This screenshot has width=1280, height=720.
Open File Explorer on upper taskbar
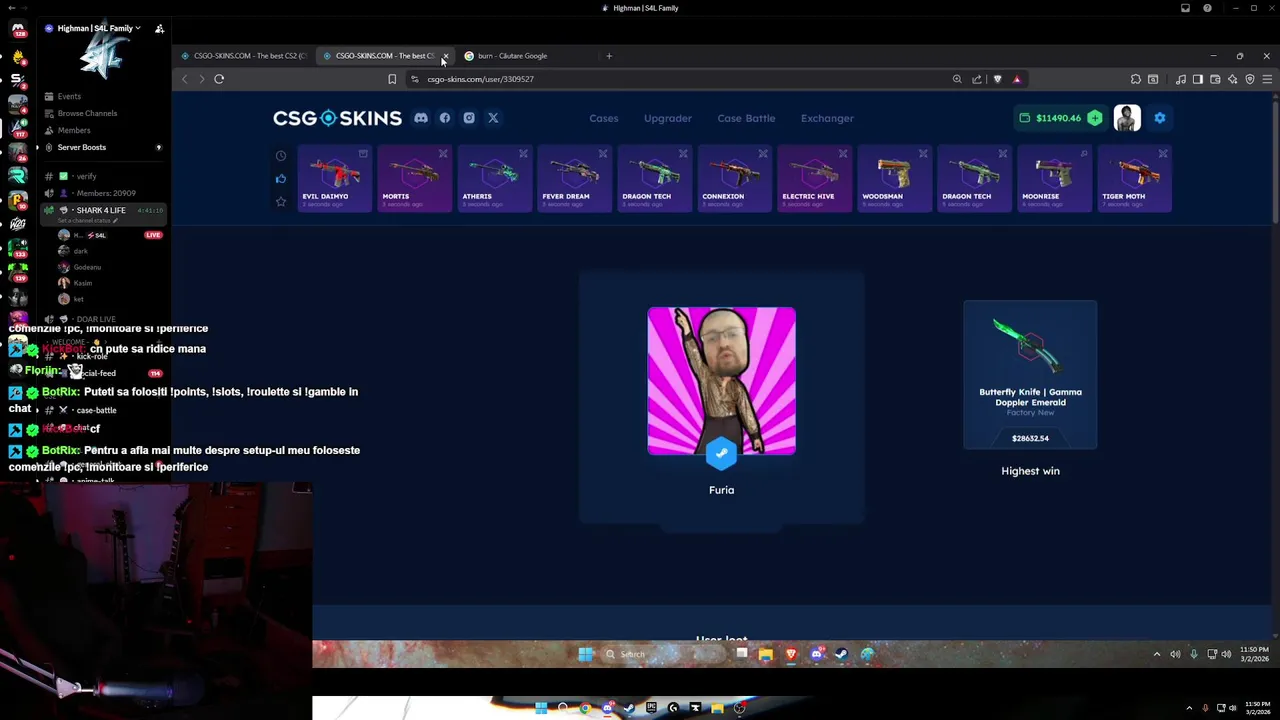[765, 654]
